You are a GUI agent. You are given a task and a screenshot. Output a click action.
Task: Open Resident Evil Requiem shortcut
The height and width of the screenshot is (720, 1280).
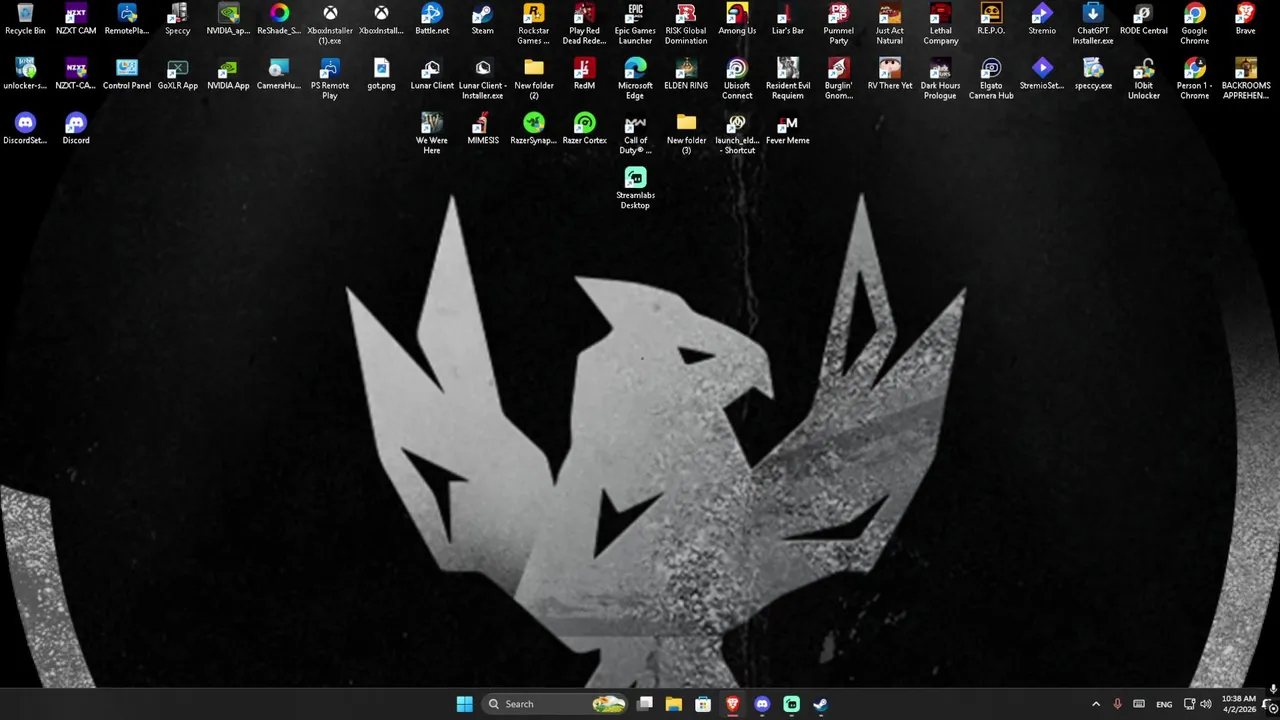(x=788, y=79)
